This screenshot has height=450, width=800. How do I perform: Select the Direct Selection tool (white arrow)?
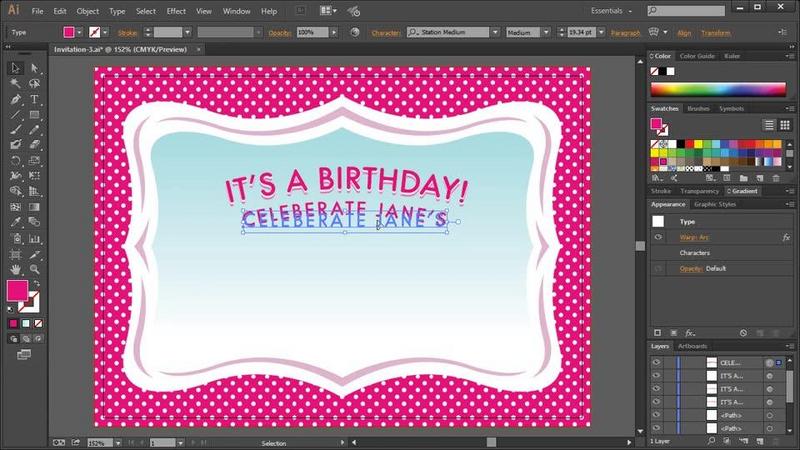34,68
